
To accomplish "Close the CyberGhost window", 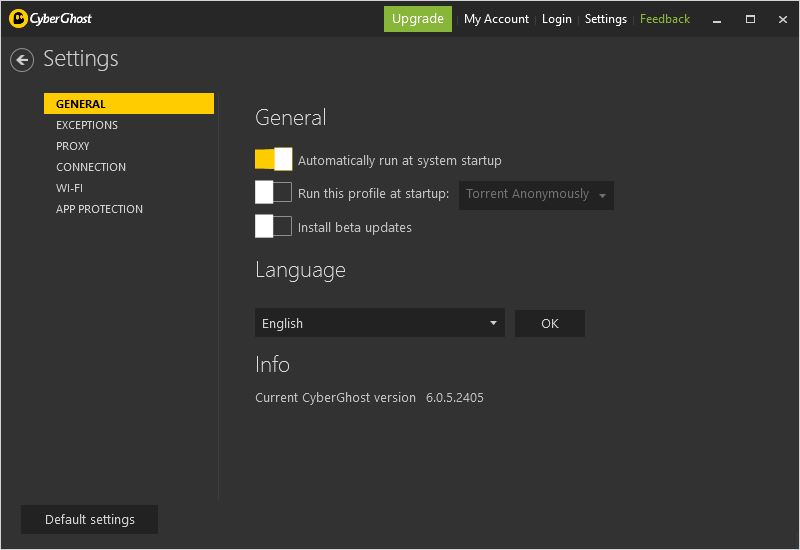I will pyautogui.click(x=783, y=19).
